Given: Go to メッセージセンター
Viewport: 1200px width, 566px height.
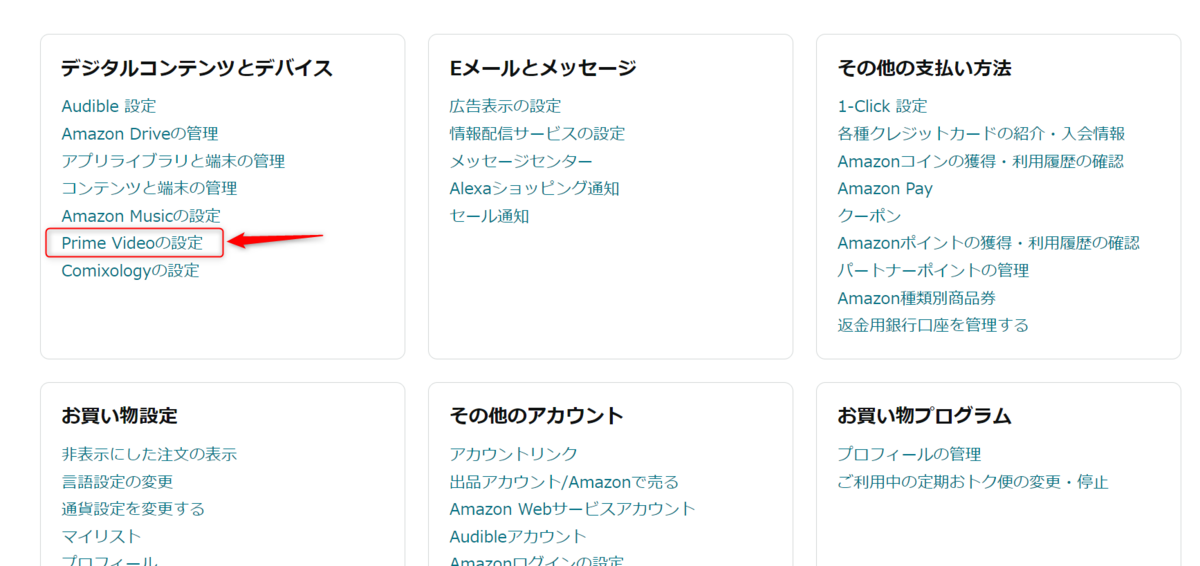Looking at the screenshot, I should pos(521,161).
